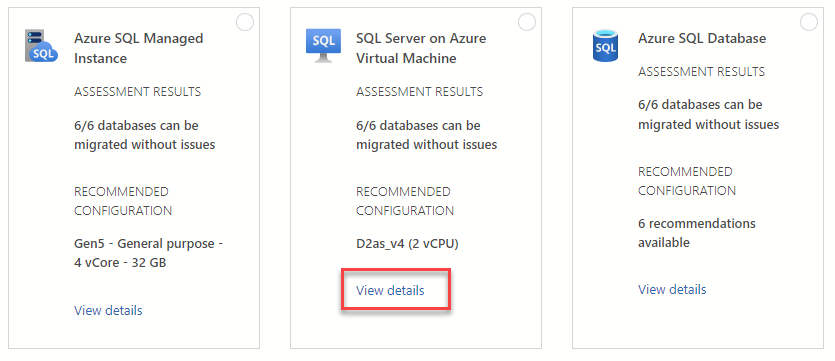Click the SQL Server on Azure Virtual Machine title
This screenshot has width=835, height=361.
[421, 48]
